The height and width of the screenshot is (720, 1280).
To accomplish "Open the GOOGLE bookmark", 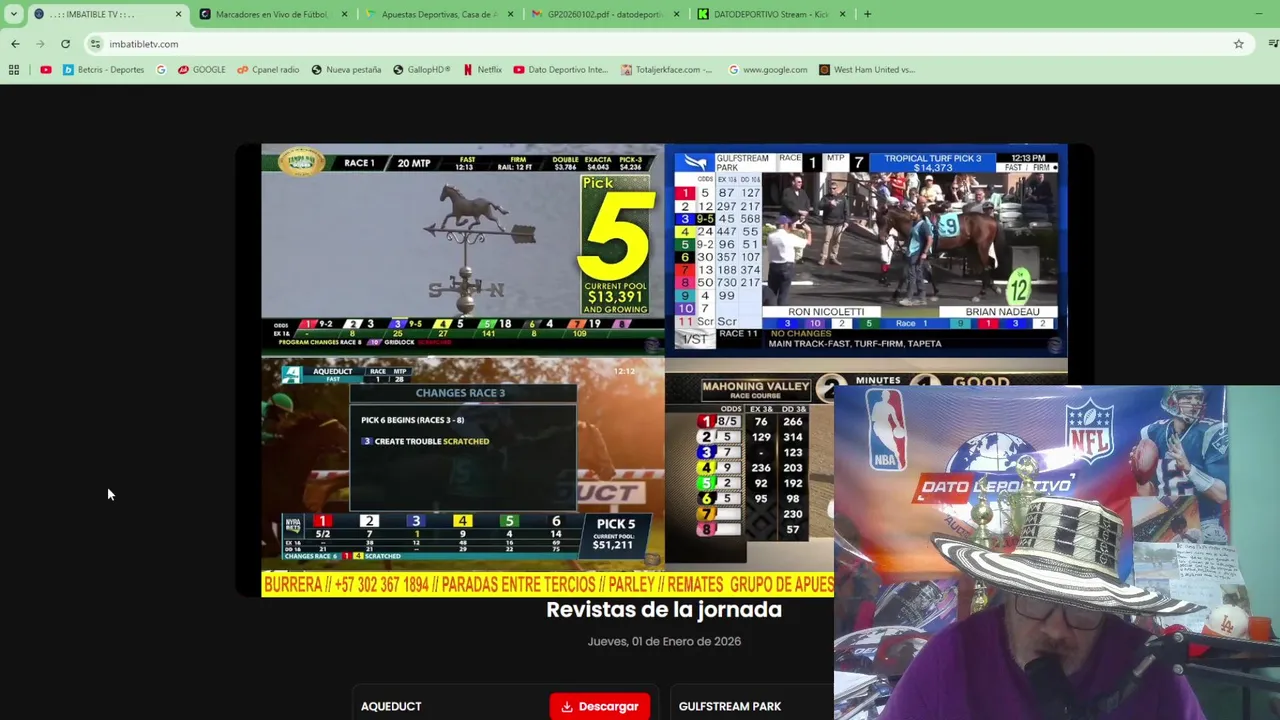I will 202,70.
